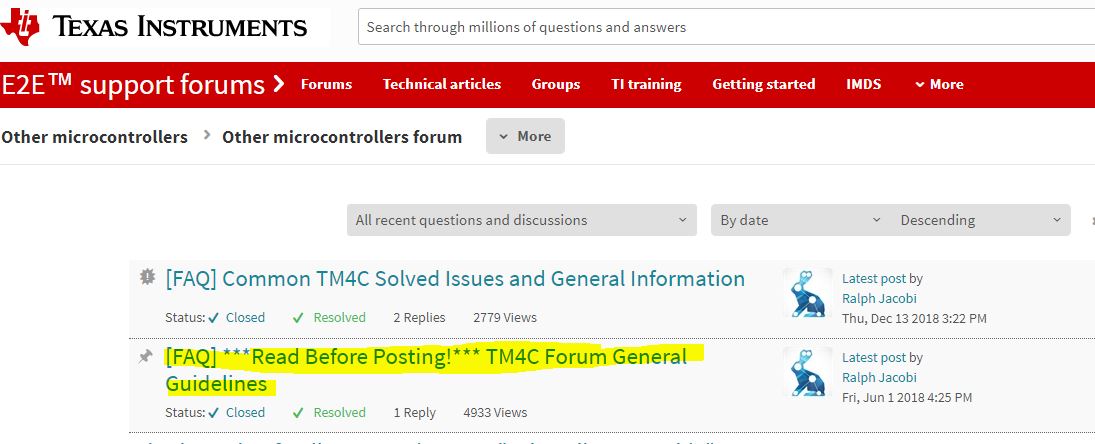1095x444 pixels.
Task: Click Latest post link on first thread
Action: point(874,279)
